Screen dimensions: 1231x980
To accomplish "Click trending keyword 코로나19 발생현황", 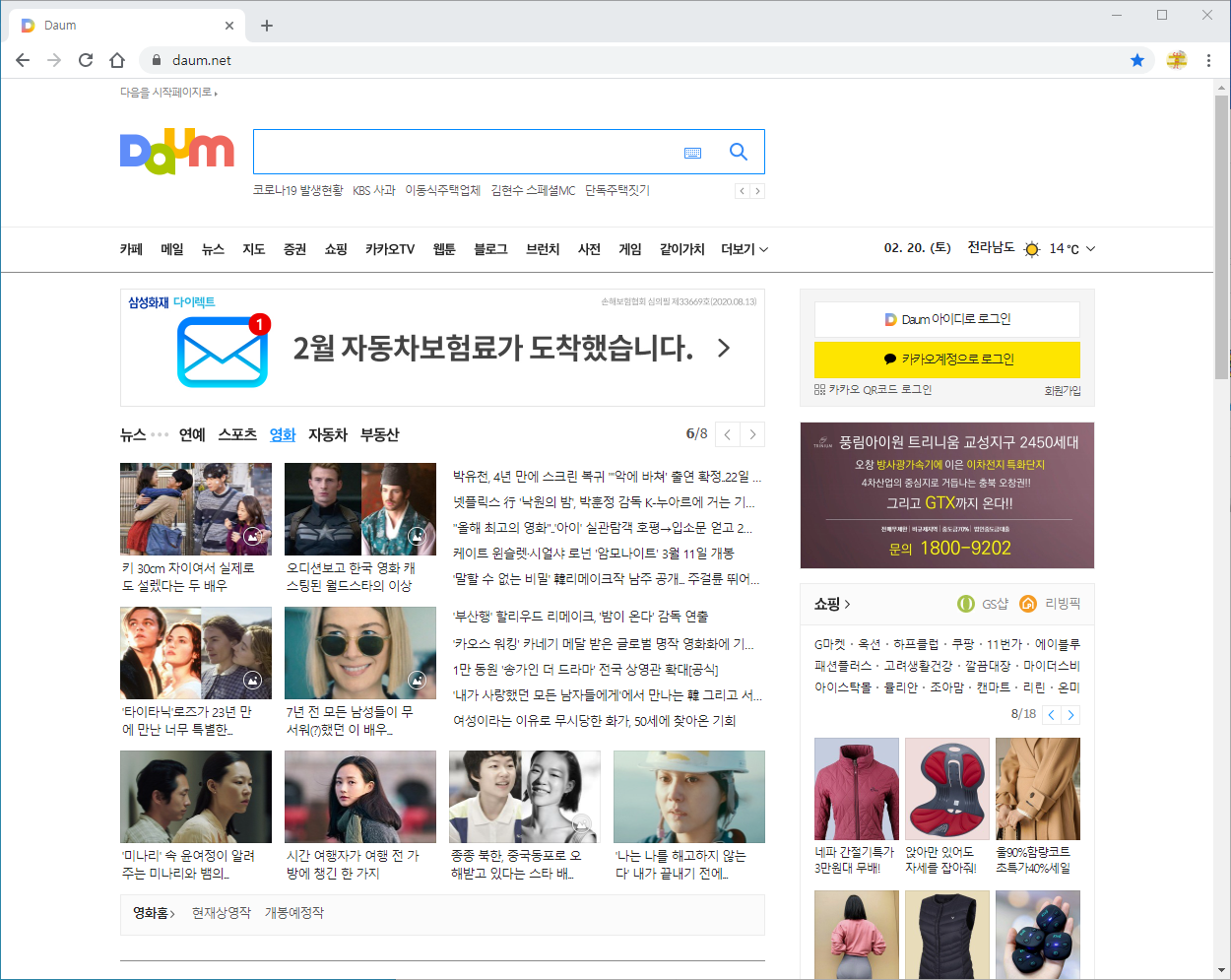I will pos(298,191).
